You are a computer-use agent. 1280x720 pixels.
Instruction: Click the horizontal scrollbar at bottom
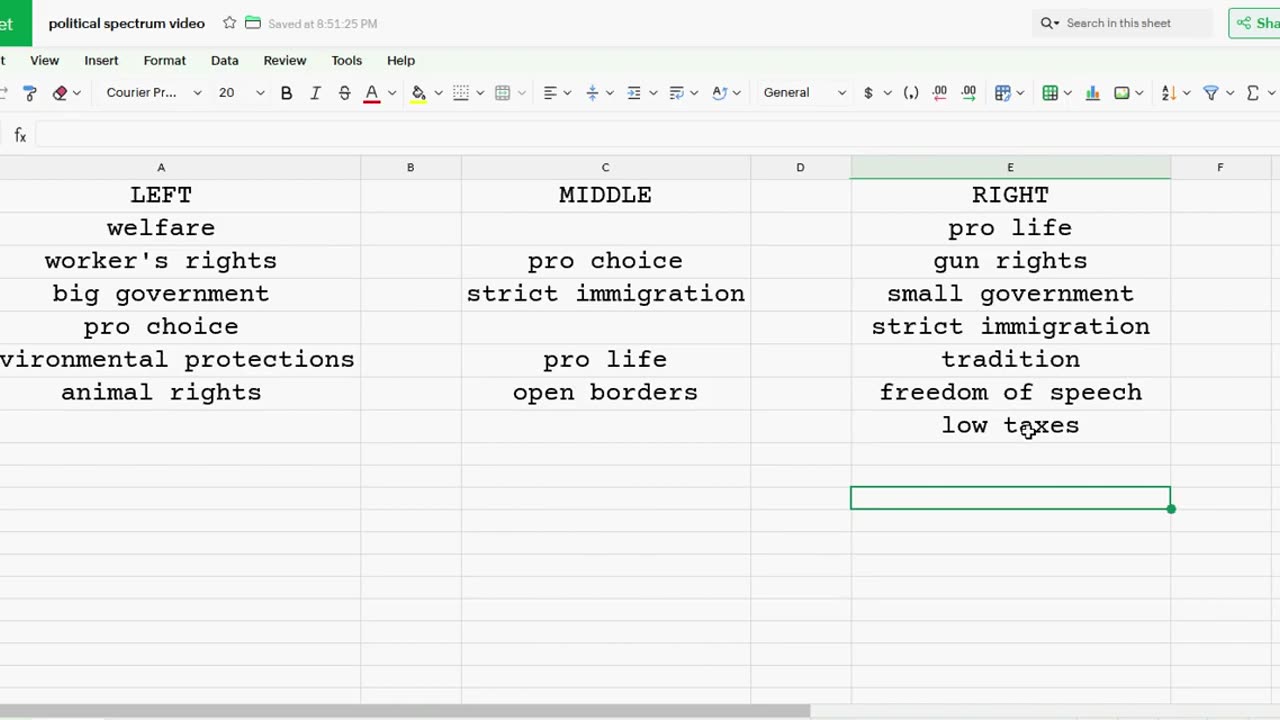pos(405,711)
